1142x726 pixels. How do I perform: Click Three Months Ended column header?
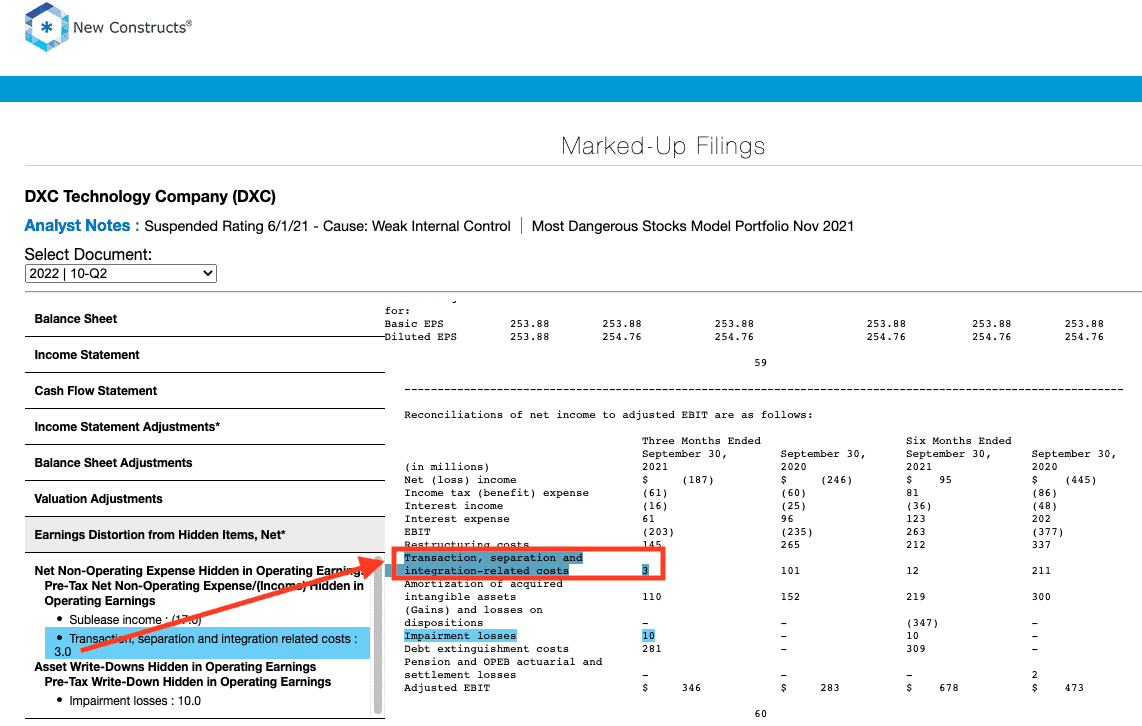[701, 441]
